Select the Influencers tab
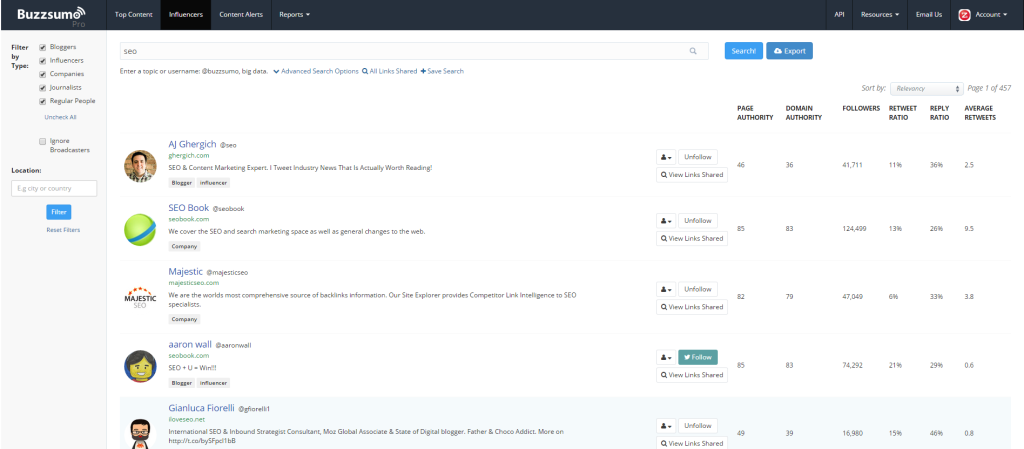Viewport: 1024px width, 449px height. pos(185,14)
